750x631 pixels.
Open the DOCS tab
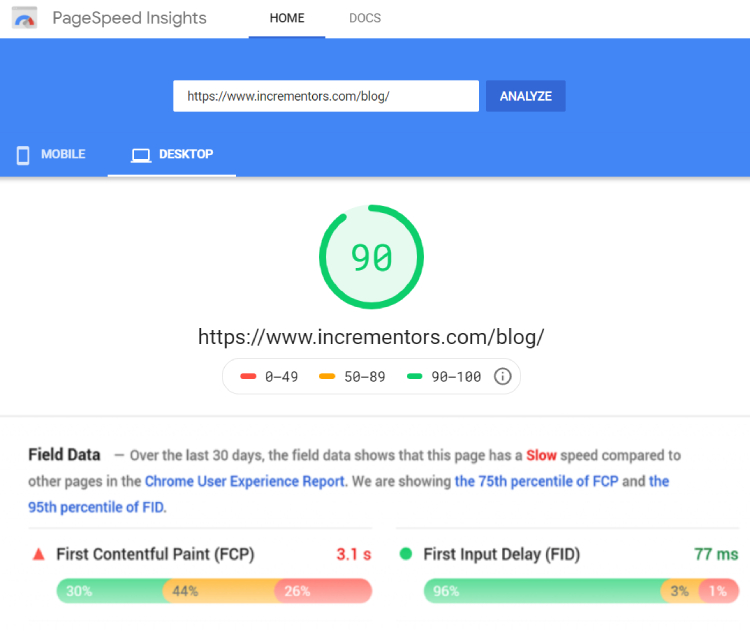coord(365,18)
